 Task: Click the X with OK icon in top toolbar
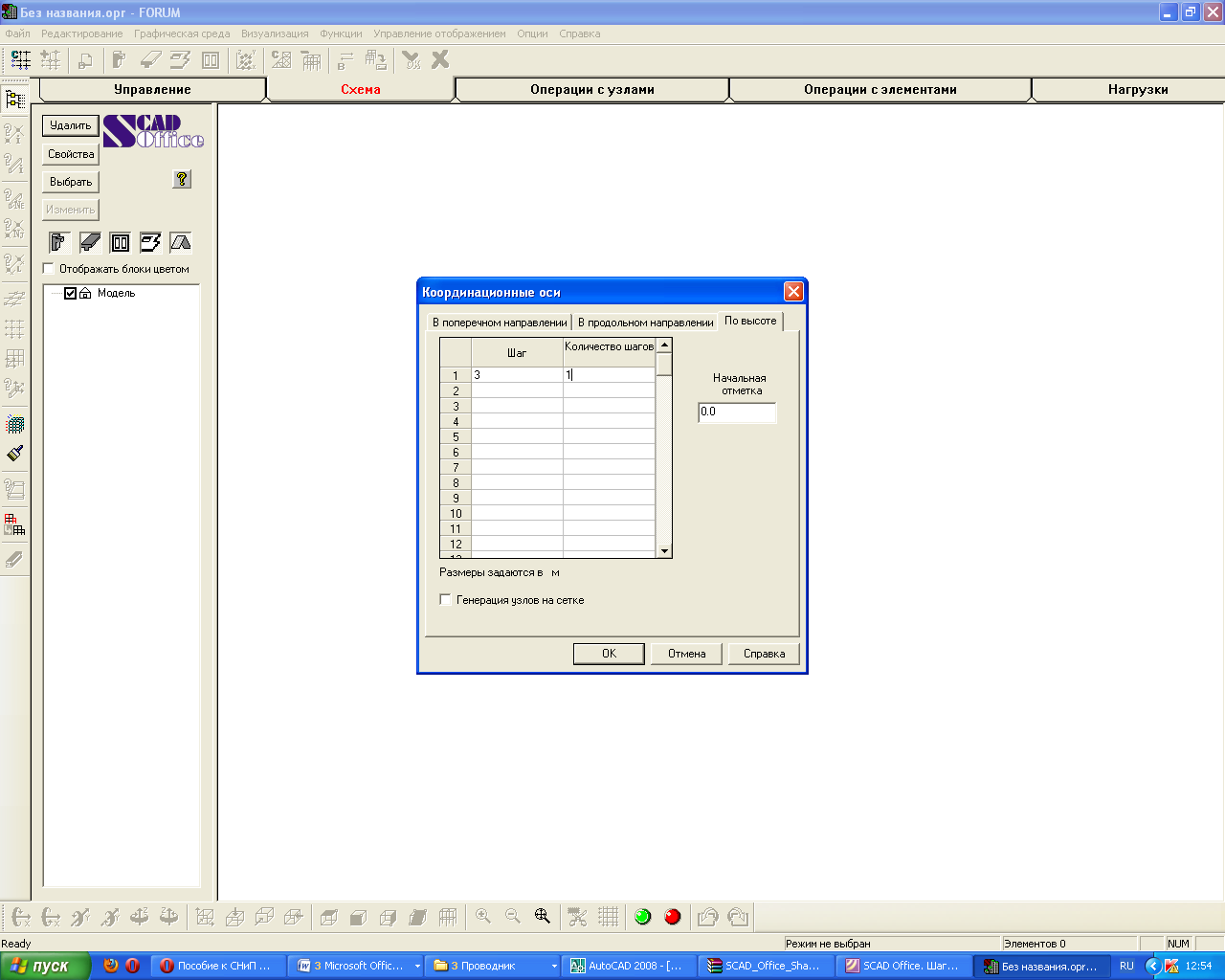(412, 59)
